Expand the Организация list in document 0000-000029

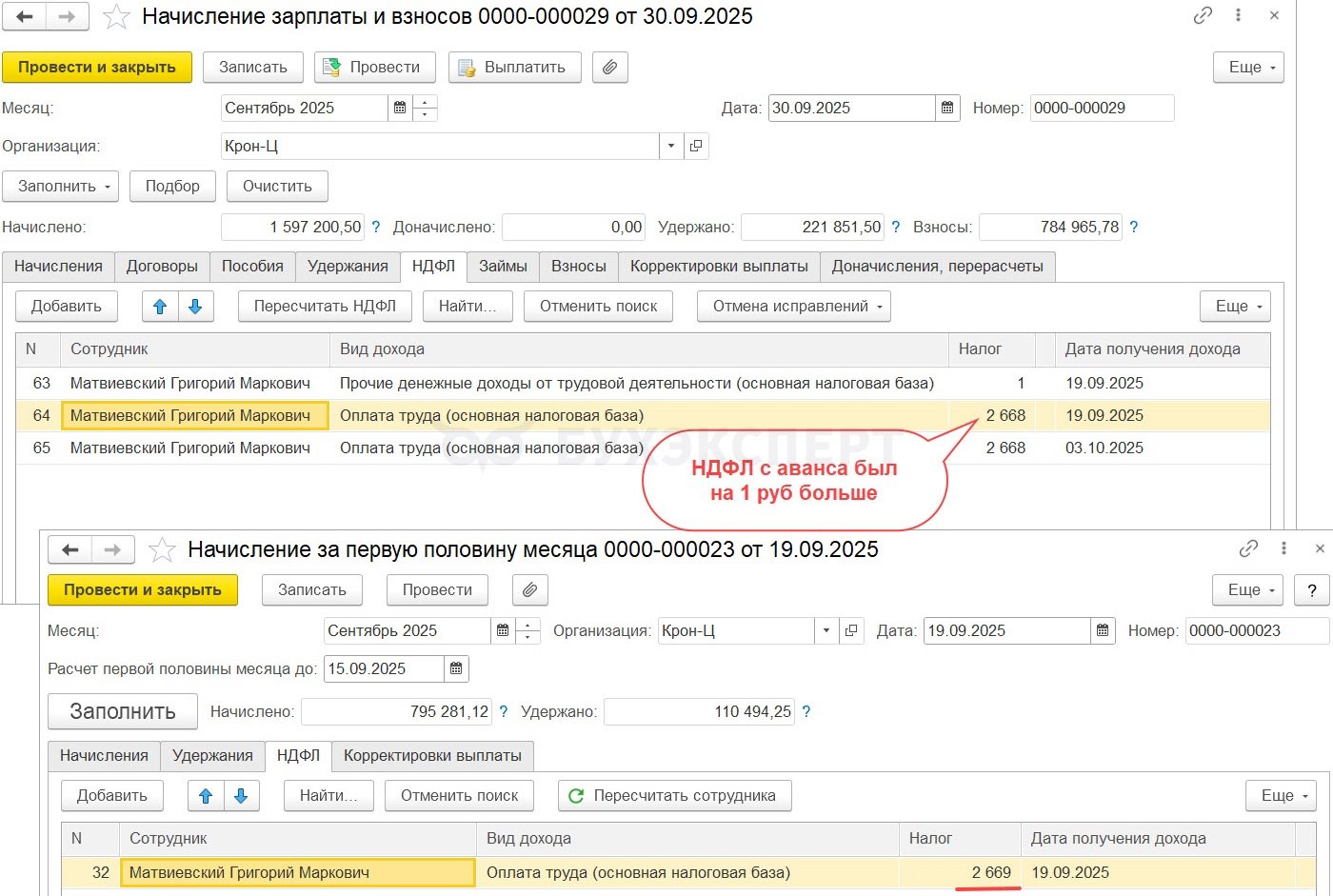pyautogui.click(x=671, y=146)
